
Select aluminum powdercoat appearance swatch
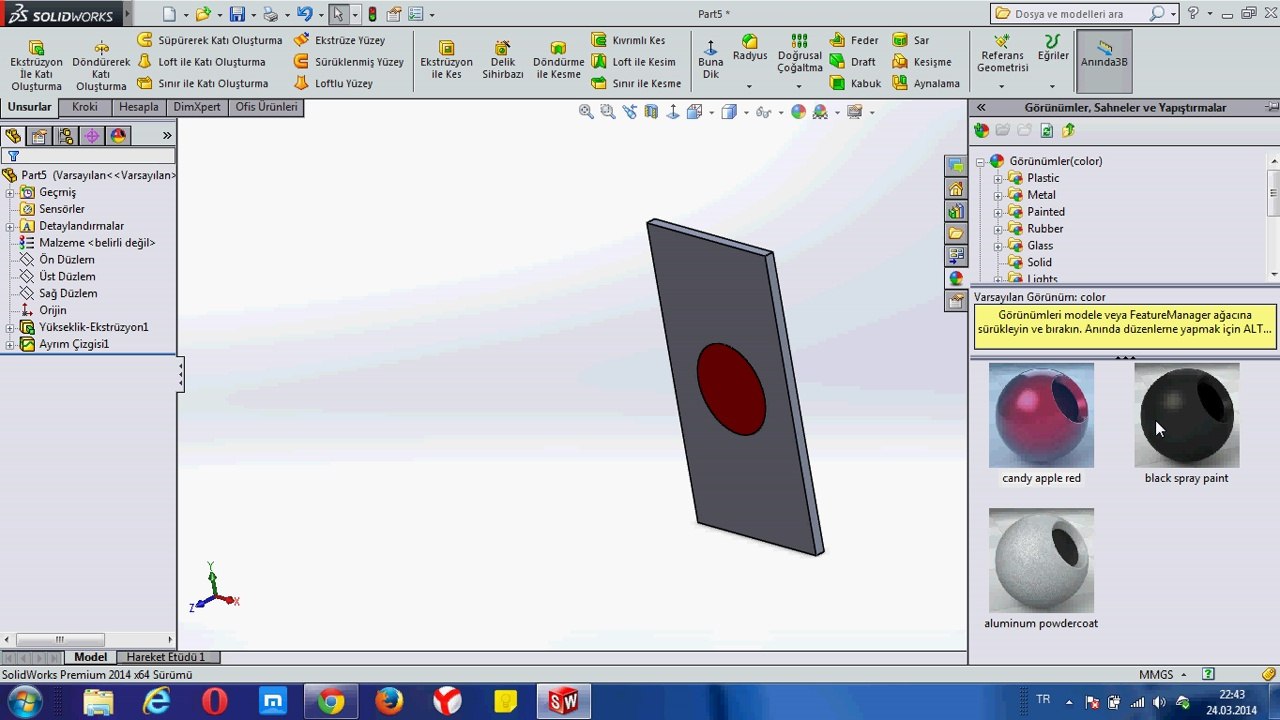click(1041, 560)
